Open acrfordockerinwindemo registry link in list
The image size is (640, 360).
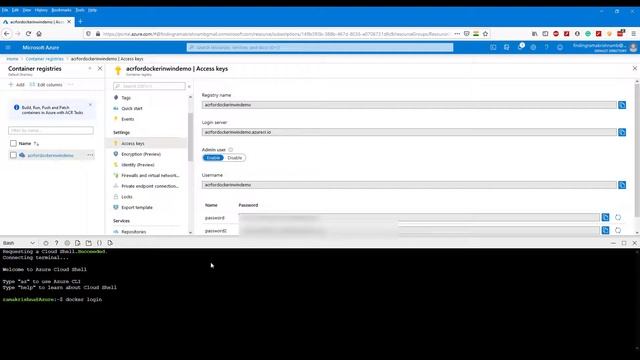51,156
